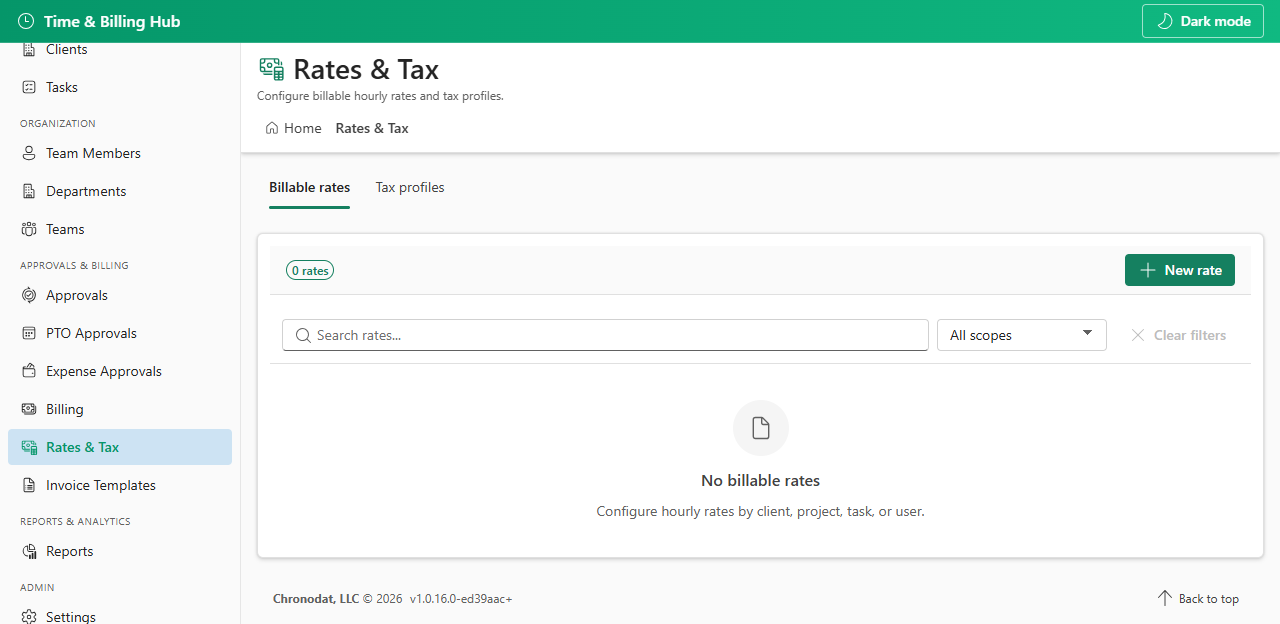The width and height of the screenshot is (1280, 624).
Task: Click the Home breadcrumb house icon
Action: [x=272, y=128]
